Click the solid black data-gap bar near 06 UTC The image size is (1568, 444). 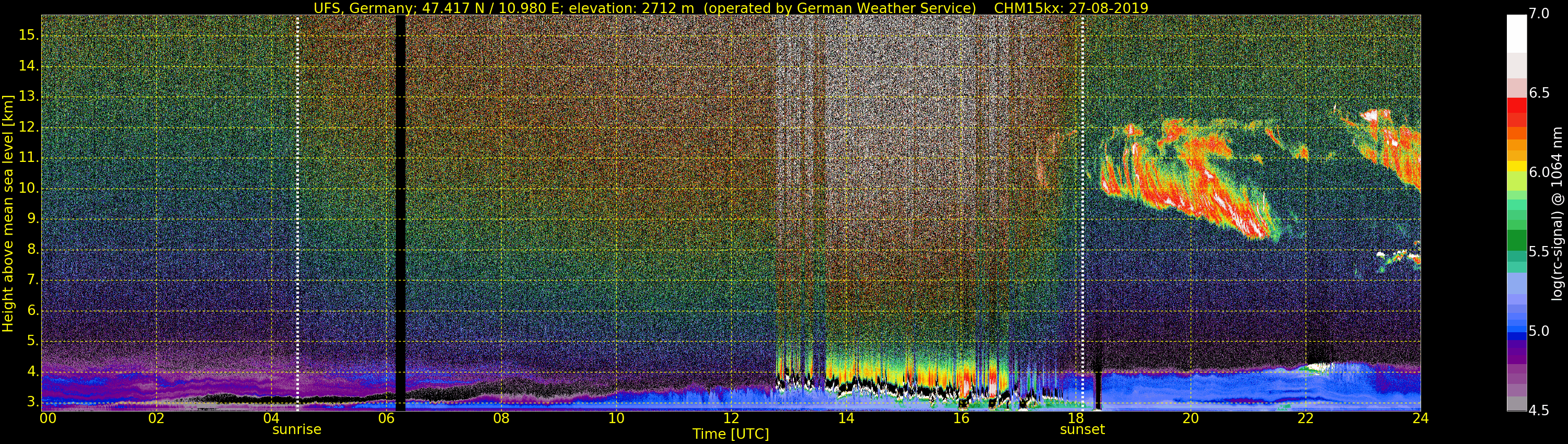(x=400, y=213)
